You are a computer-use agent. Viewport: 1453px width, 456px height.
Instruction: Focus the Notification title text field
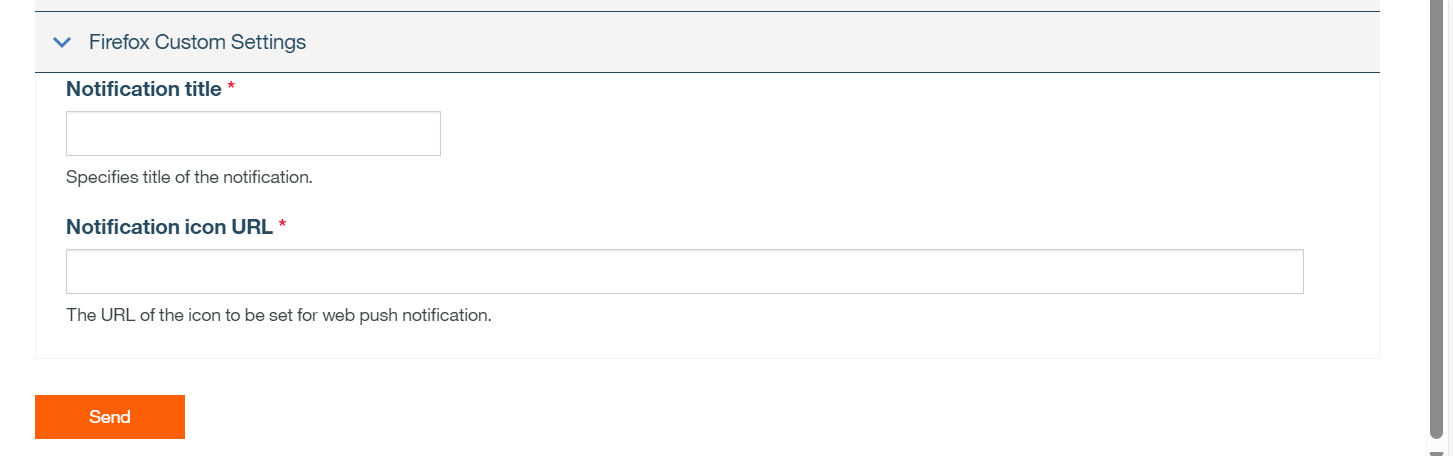point(253,133)
